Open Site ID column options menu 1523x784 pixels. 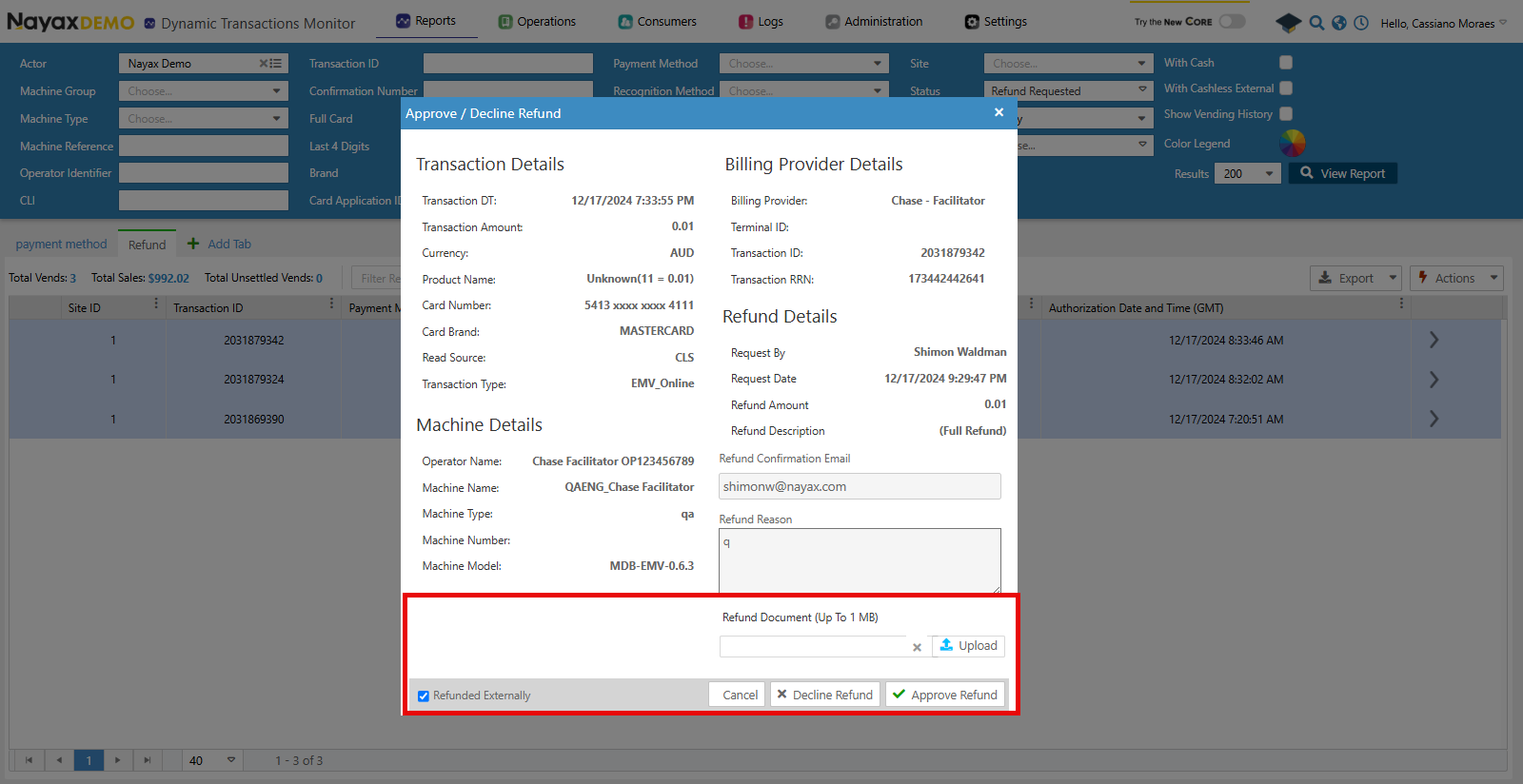156,304
